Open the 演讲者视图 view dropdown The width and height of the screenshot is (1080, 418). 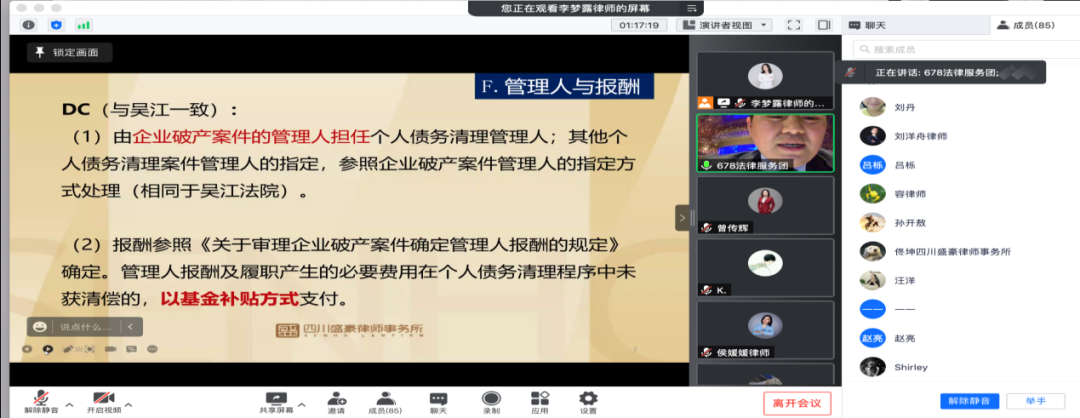coord(725,25)
